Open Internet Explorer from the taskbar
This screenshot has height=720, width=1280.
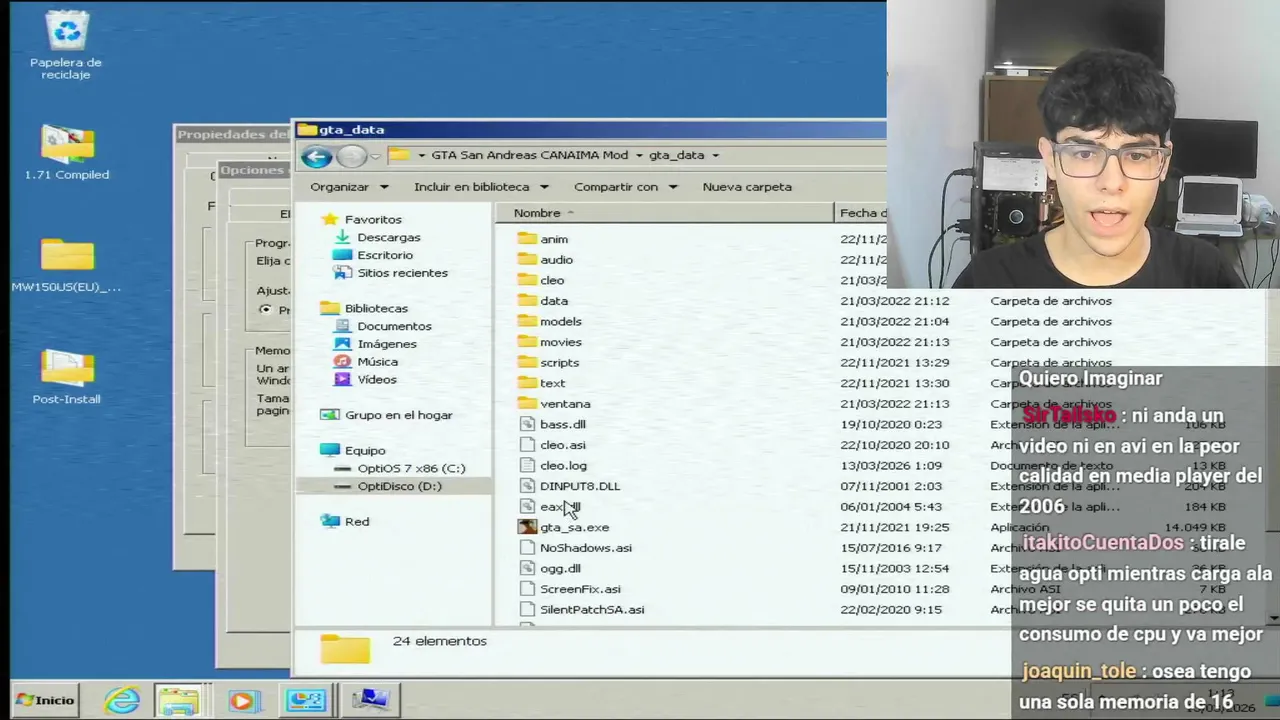pos(122,700)
